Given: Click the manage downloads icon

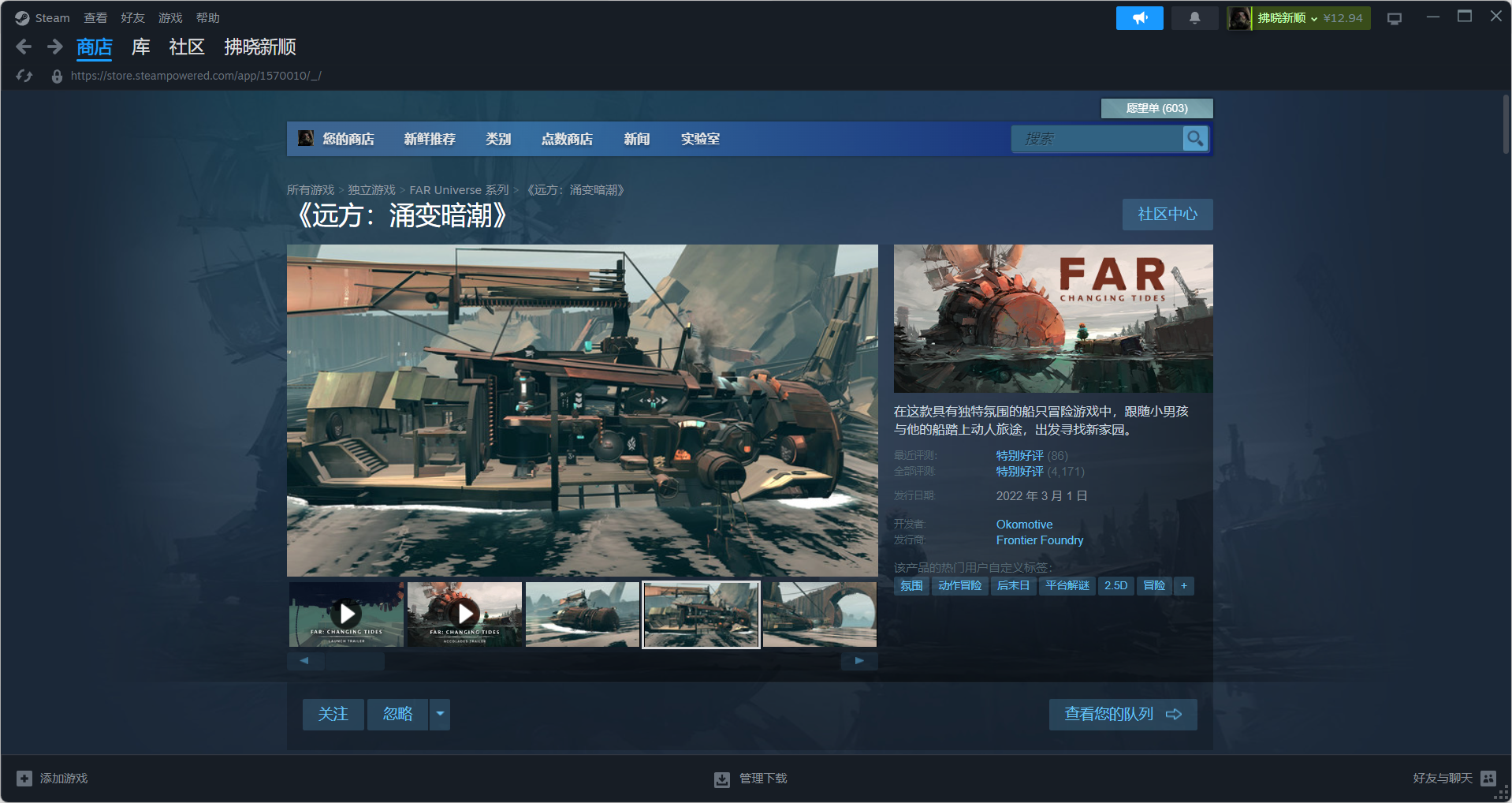Looking at the screenshot, I should 721,779.
